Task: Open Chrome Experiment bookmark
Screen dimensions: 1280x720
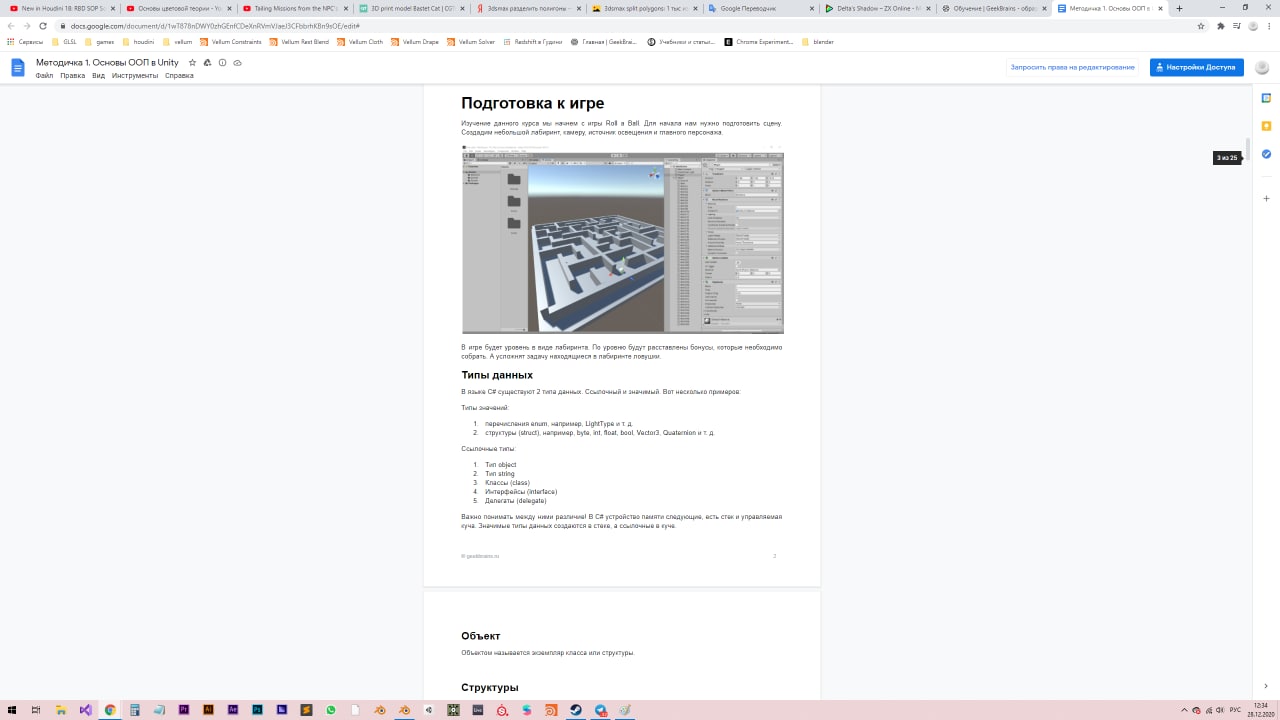Action: [759, 42]
